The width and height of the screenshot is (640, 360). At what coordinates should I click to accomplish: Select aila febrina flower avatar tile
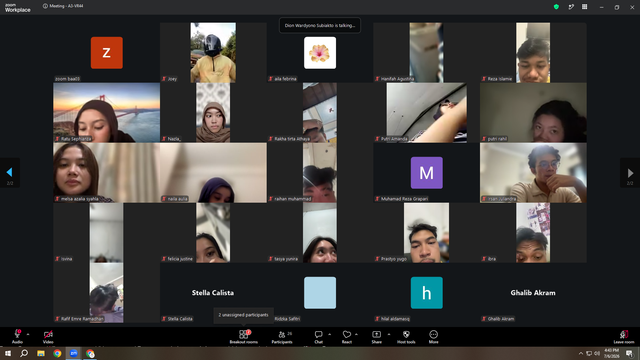[x=320, y=53]
